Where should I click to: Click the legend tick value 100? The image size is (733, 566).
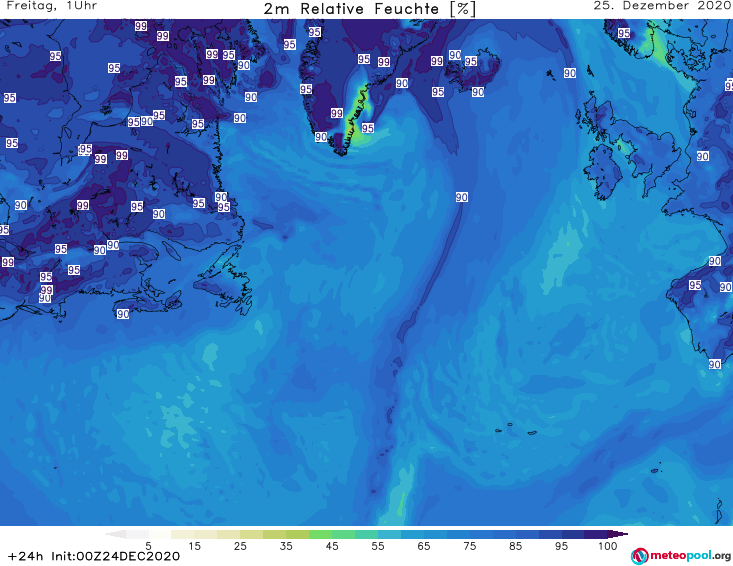(608, 546)
